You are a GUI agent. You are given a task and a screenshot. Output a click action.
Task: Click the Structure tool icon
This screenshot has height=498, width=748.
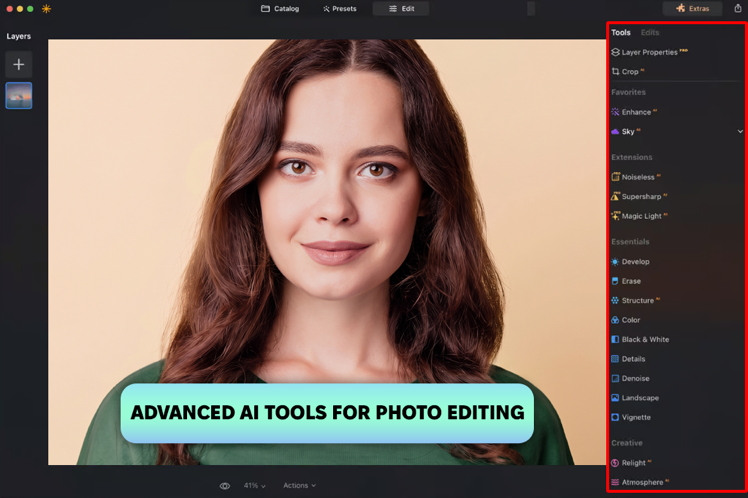point(615,301)
